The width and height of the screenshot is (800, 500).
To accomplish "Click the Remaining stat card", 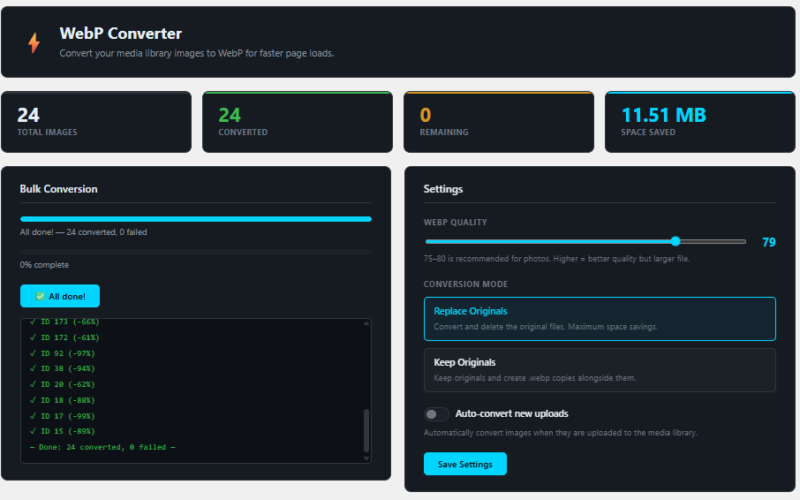I will (x=498, y=122).
